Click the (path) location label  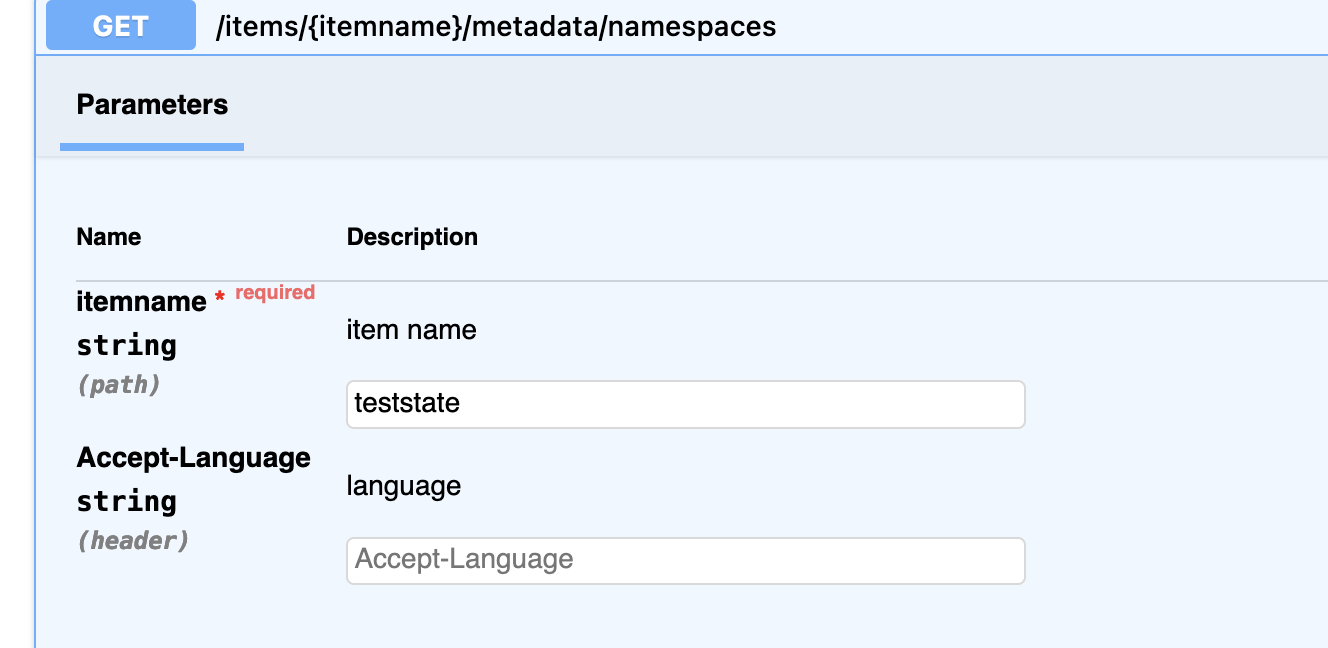point(118,385)
